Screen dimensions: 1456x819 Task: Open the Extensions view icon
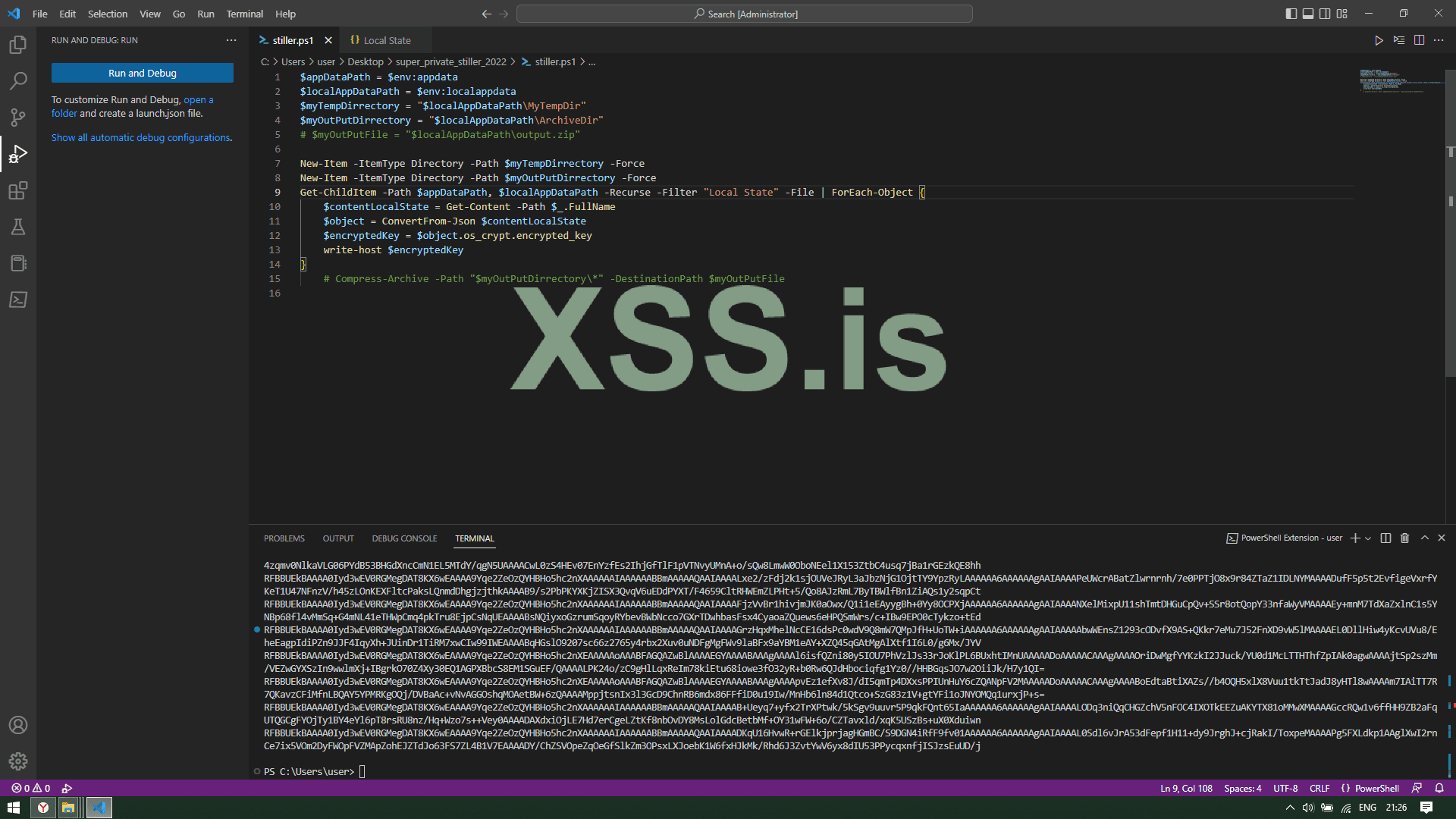point(18,190)
